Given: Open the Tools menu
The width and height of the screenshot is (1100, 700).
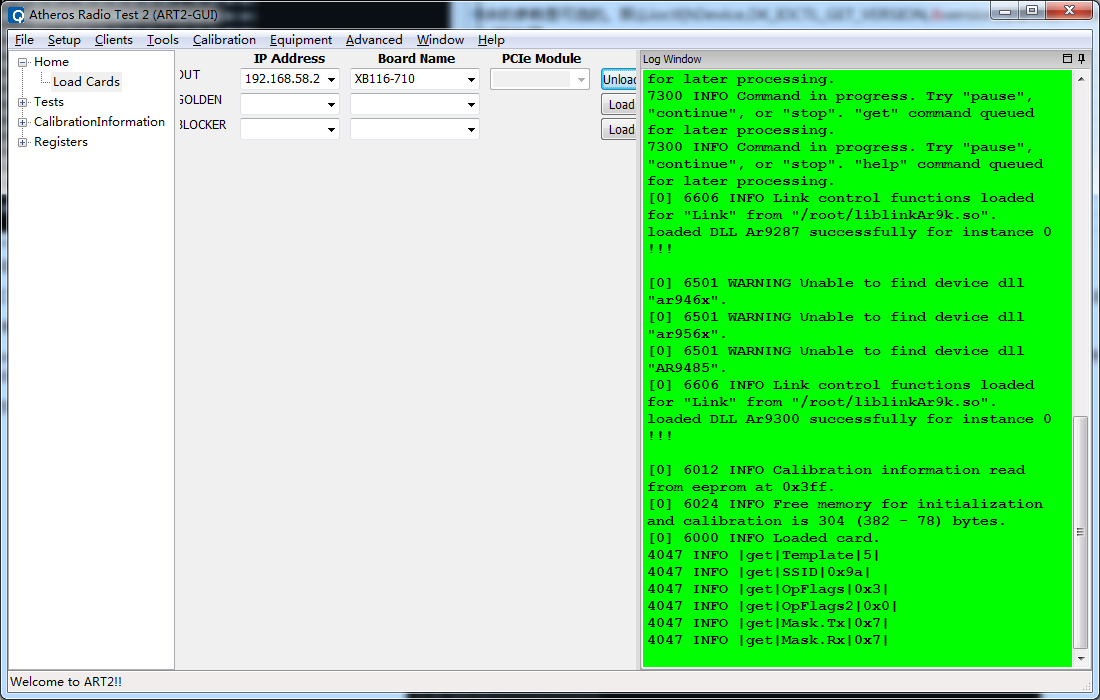Looking at the screenshot, I should pyautogui.click(x=163, y=40).
